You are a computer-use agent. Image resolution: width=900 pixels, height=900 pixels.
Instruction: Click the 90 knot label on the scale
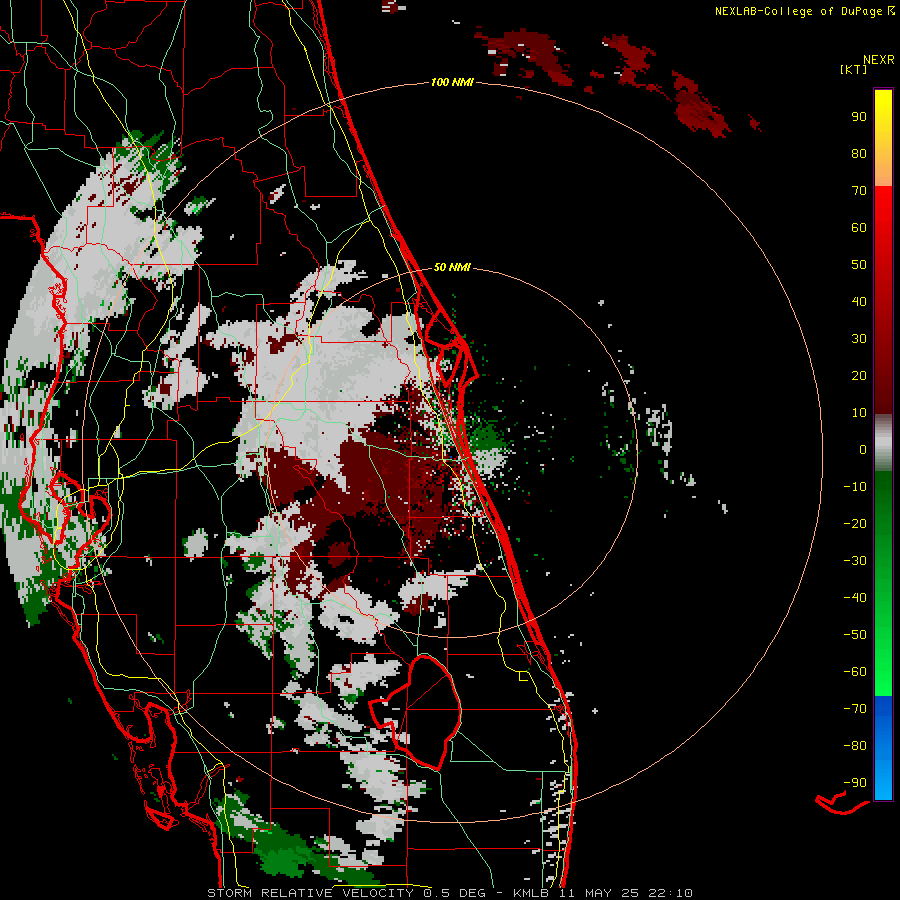coord(859,117)
